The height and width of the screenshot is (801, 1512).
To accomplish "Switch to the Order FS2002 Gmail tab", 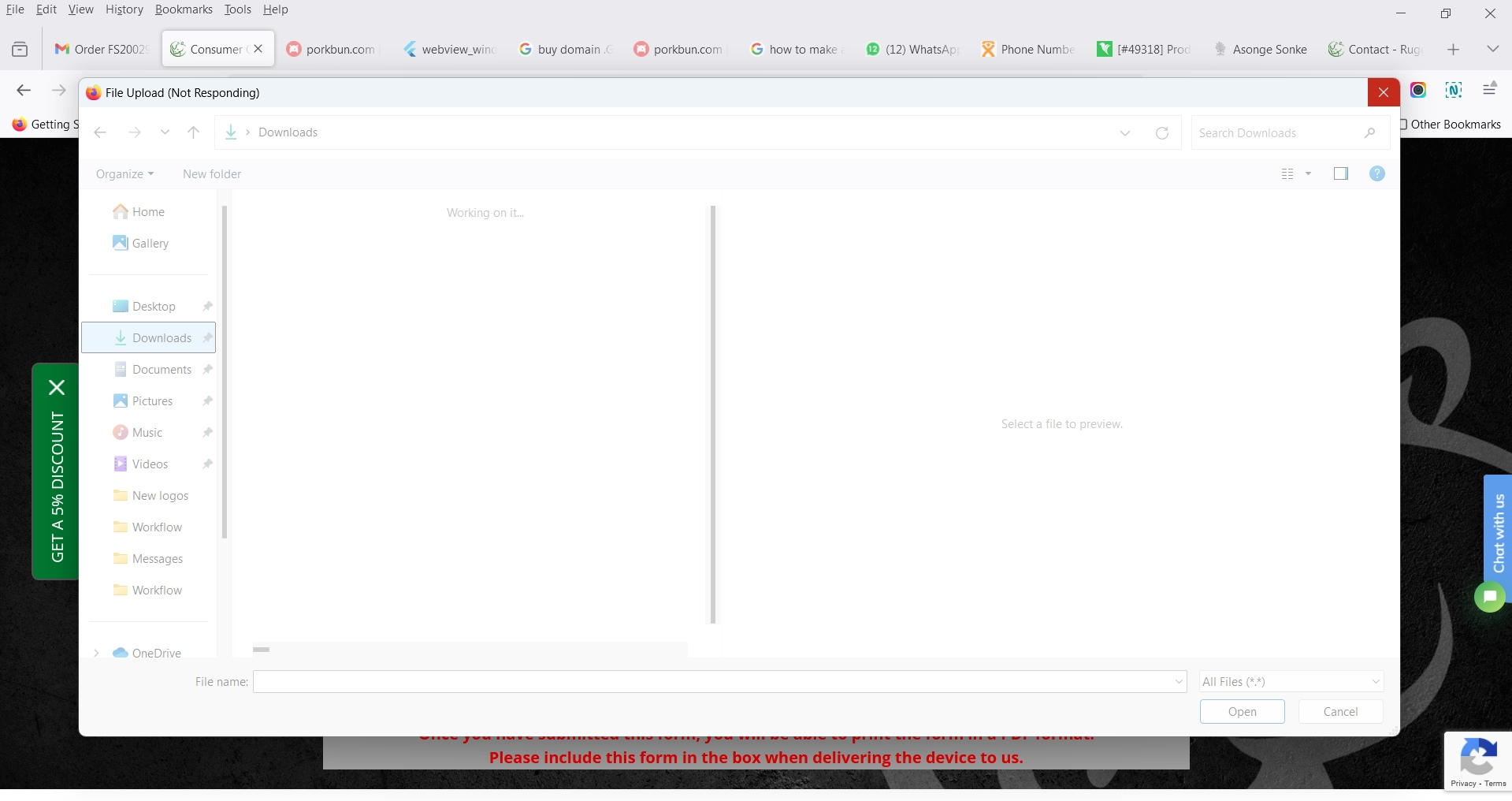I will [x=102, y=49].
